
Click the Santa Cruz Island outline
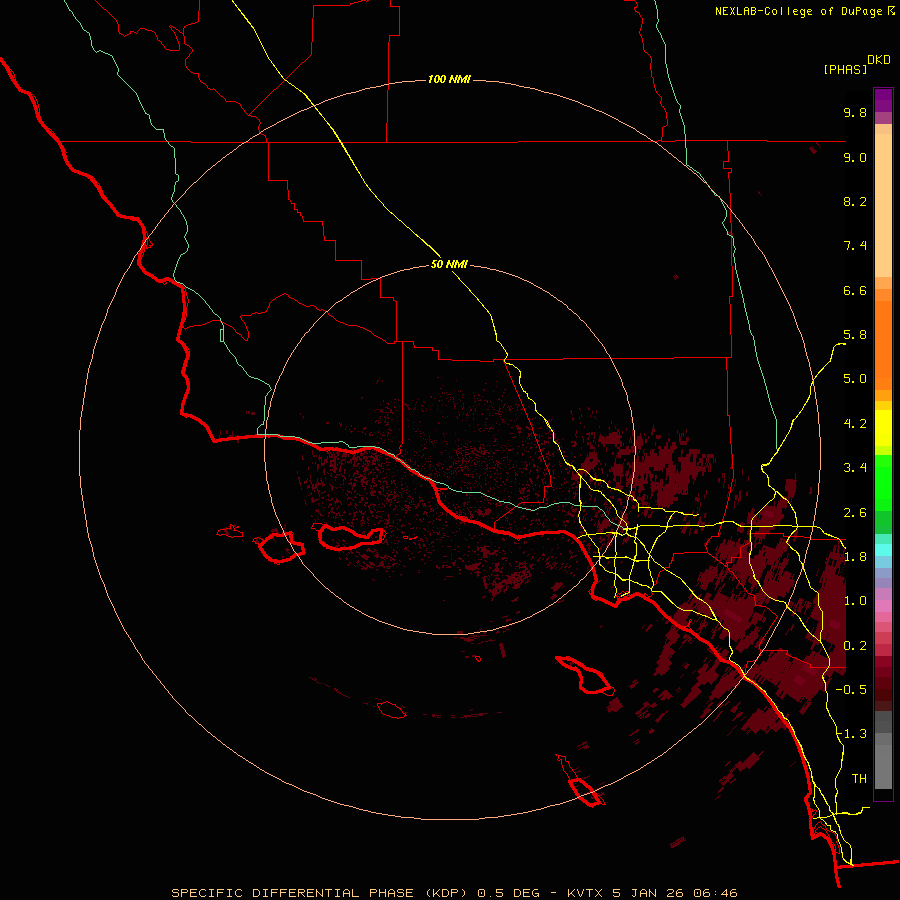[x=351, y=537]
